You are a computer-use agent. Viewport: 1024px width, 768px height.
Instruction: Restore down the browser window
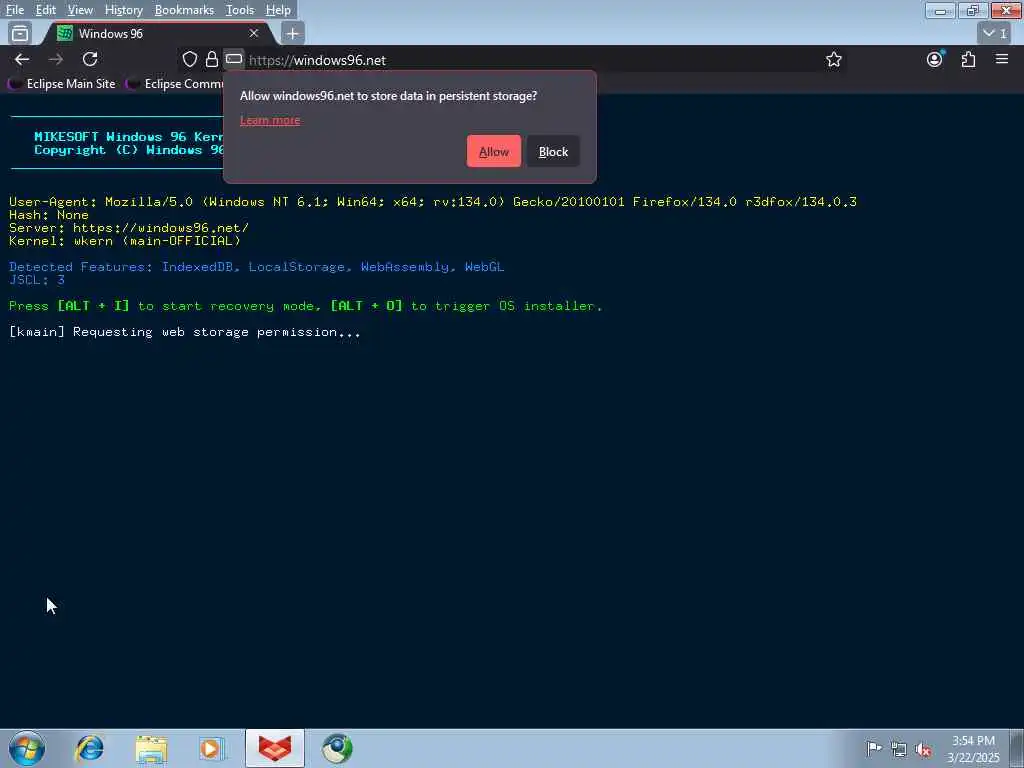972,10
